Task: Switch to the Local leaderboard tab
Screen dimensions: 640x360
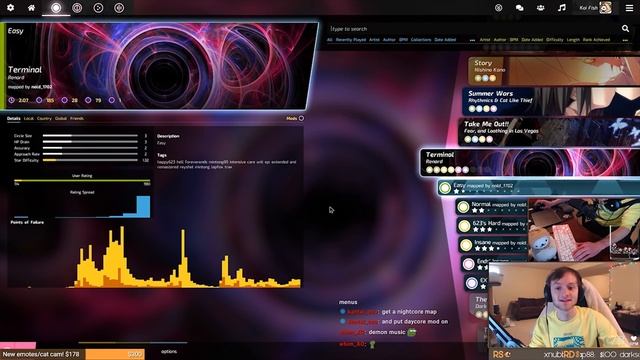Action: [x=29, y=118]
